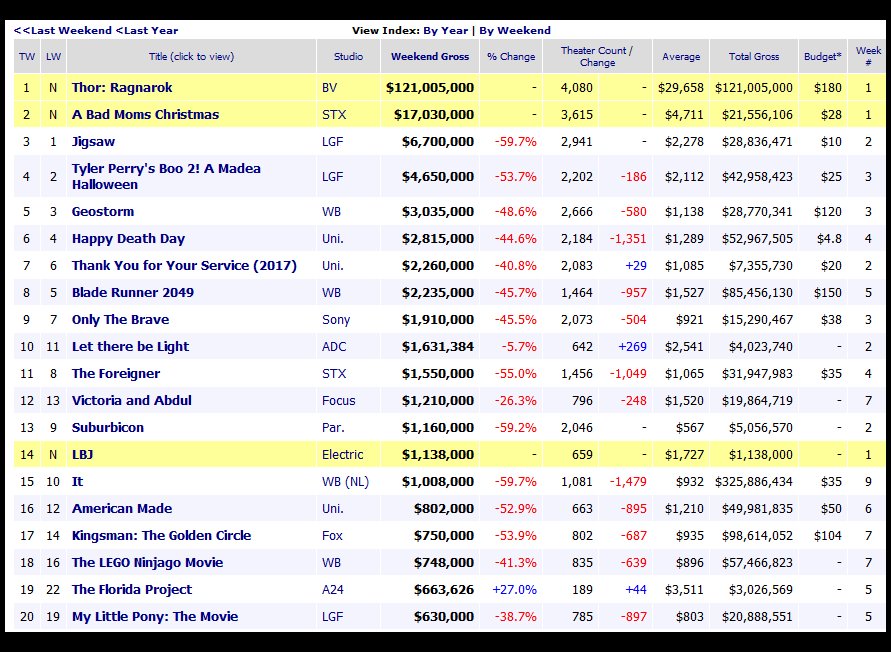
Task: Open My Little Pony: The Movie
Action: pos(155,617)
